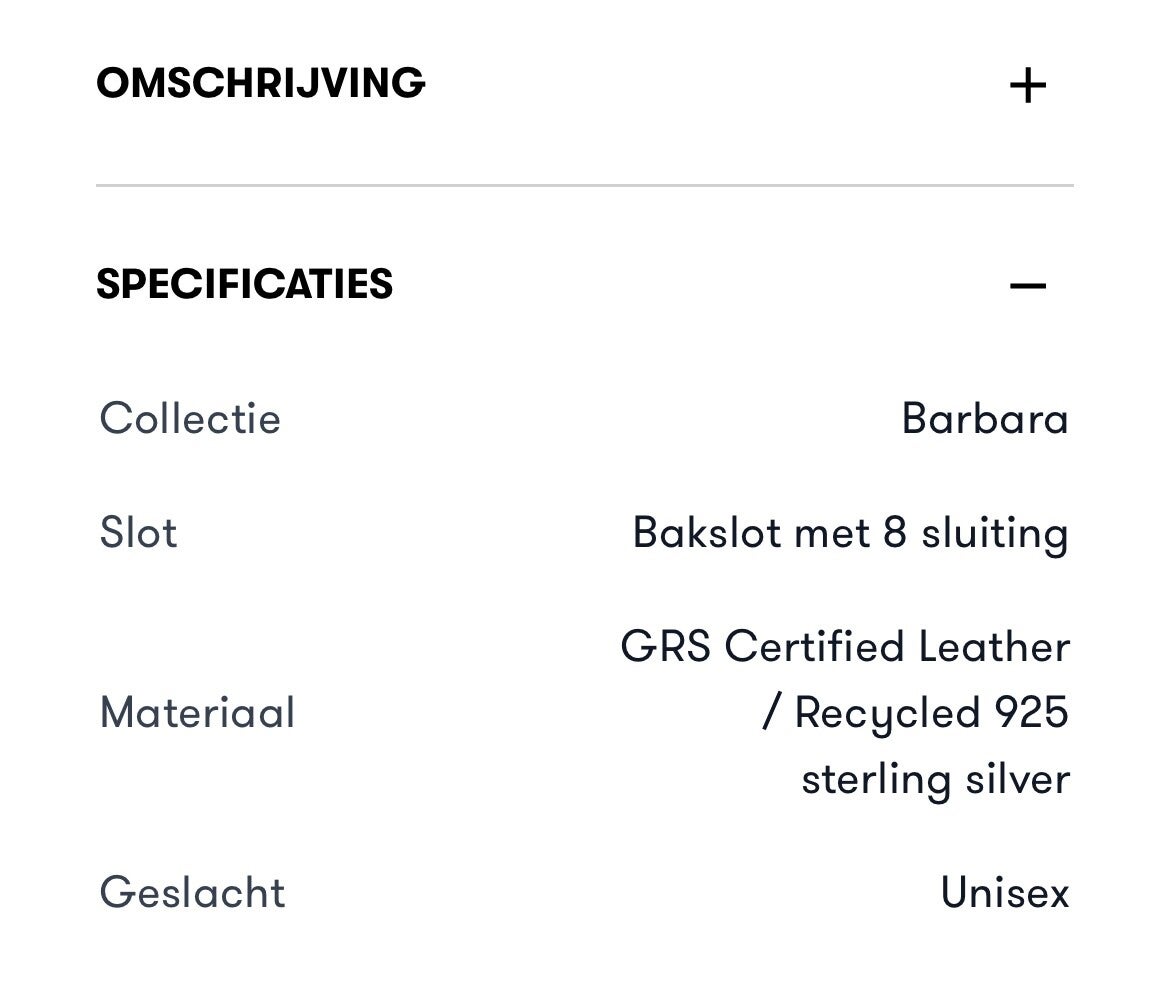The width and height of the screenshot is (1154, 1007).
Task: Select the Geslacht row label
Action: (192, 892)
